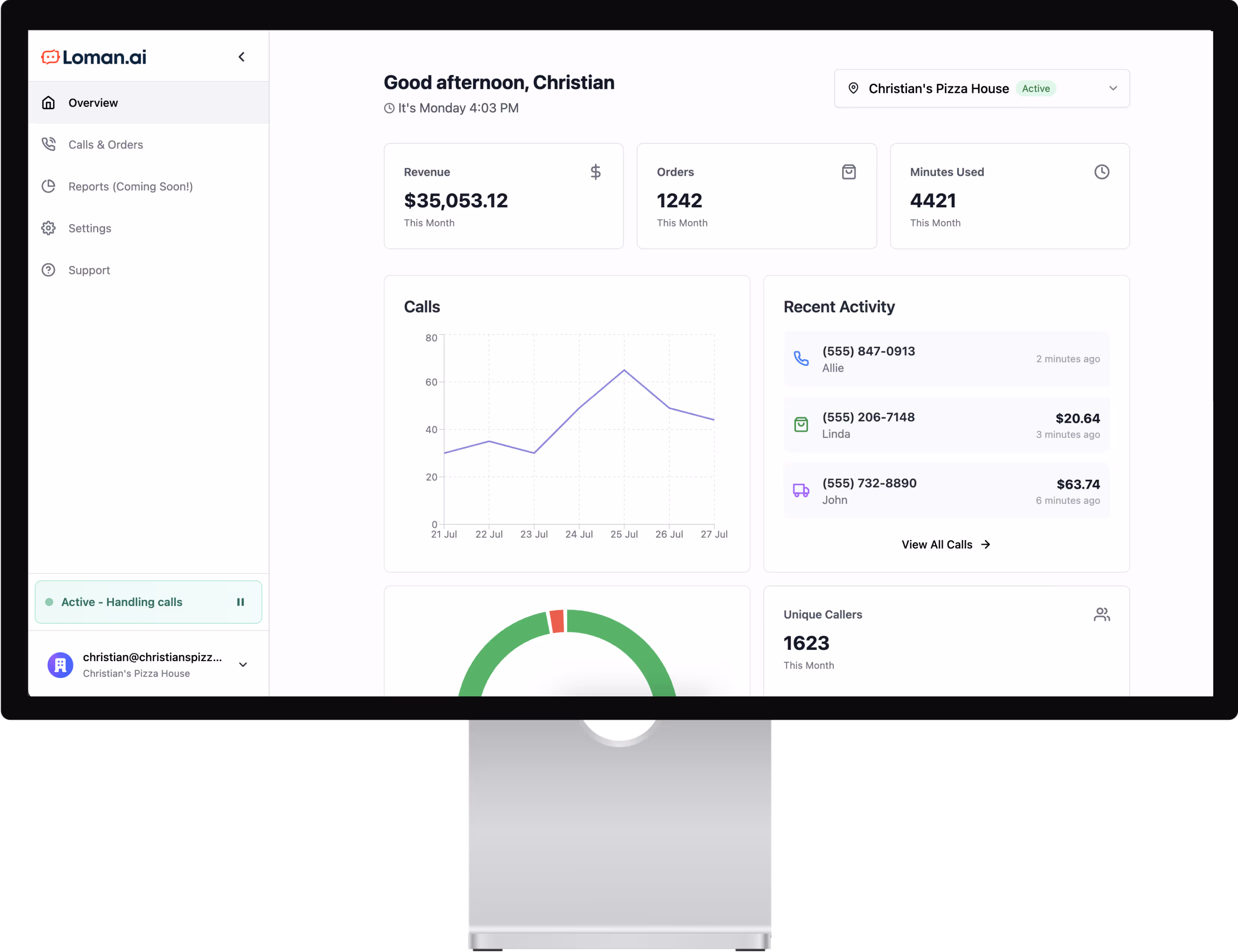Image resolution: width=1238 pixels, height=952 pixels.
Task: Click the purple building account avatar
Action: pos(61,665)
